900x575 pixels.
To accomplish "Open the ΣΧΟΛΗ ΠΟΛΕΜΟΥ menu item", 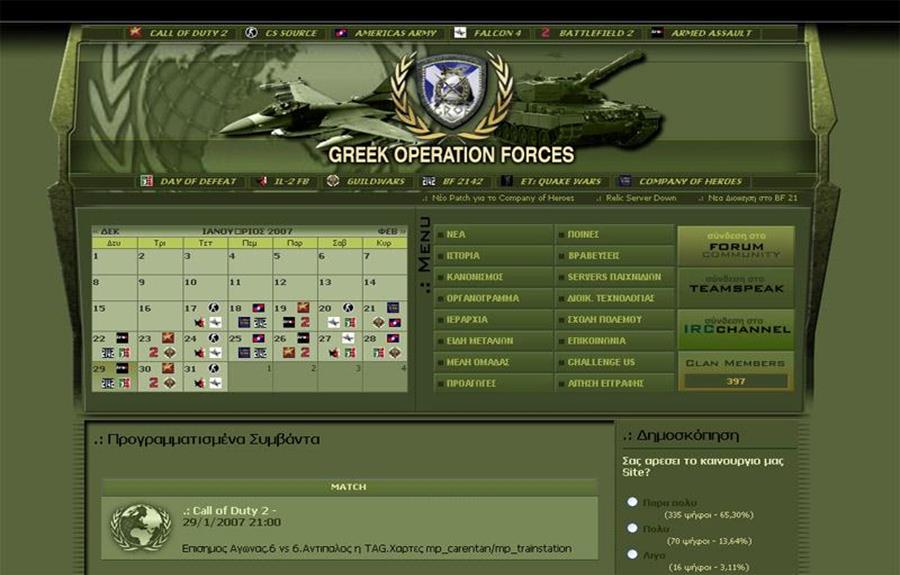I will click(614, 320).
